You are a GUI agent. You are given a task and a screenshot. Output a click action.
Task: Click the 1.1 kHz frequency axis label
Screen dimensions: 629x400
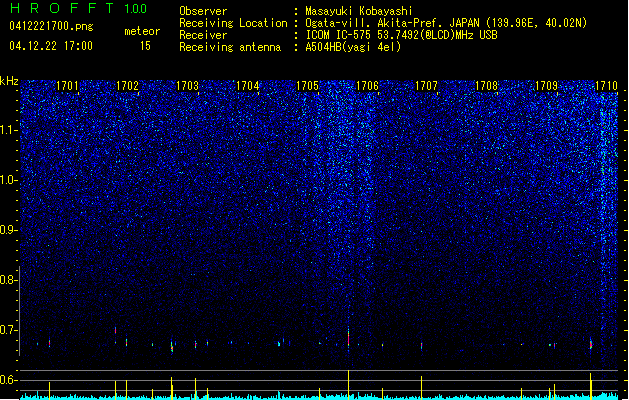point(8,130)
